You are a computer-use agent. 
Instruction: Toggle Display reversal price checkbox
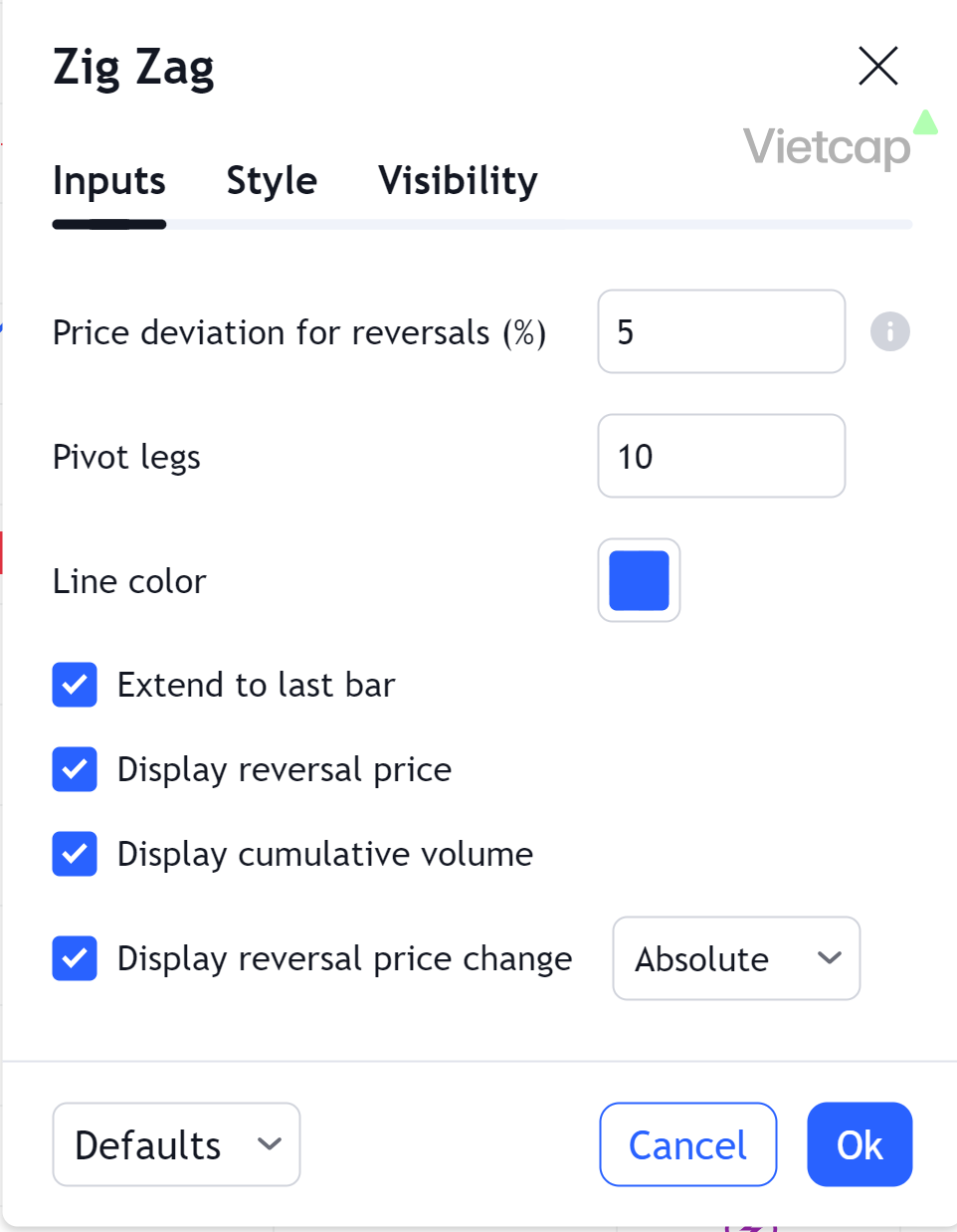pyautogui.click(x=75, y=769)
